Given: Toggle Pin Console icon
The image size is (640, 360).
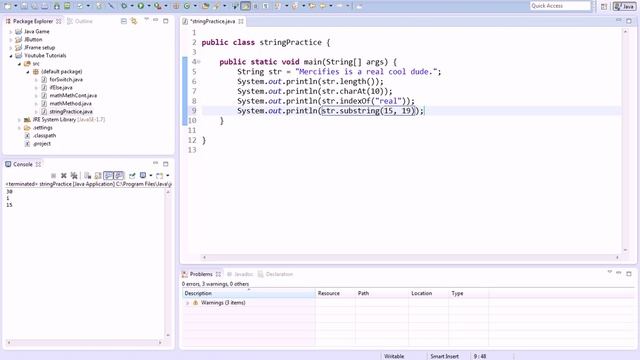Looking at the screenshot, I should click(132, 176).
